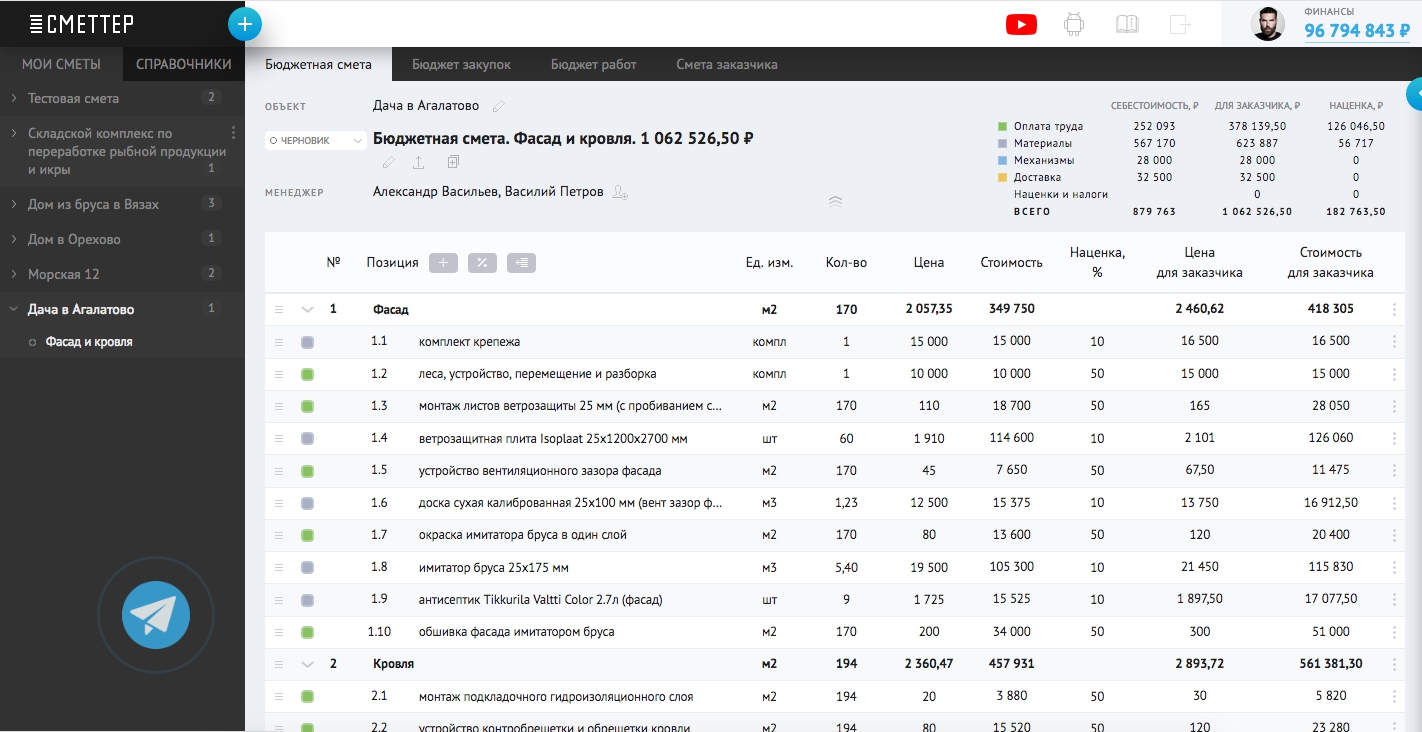Open the ЧЕРНОВИК status dropdown
Image resolution: width=1422 pixels, height=732 pixels.
pyautogui.click(x=315, y=141)
